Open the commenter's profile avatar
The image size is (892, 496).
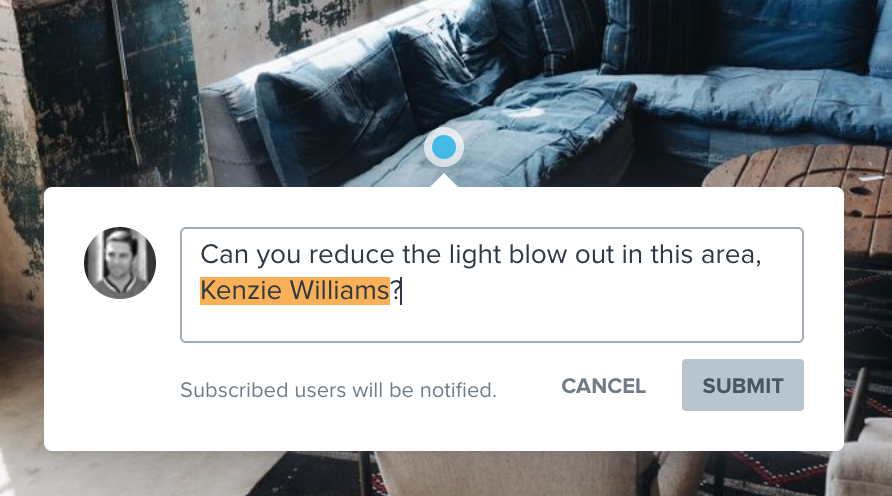120,263
